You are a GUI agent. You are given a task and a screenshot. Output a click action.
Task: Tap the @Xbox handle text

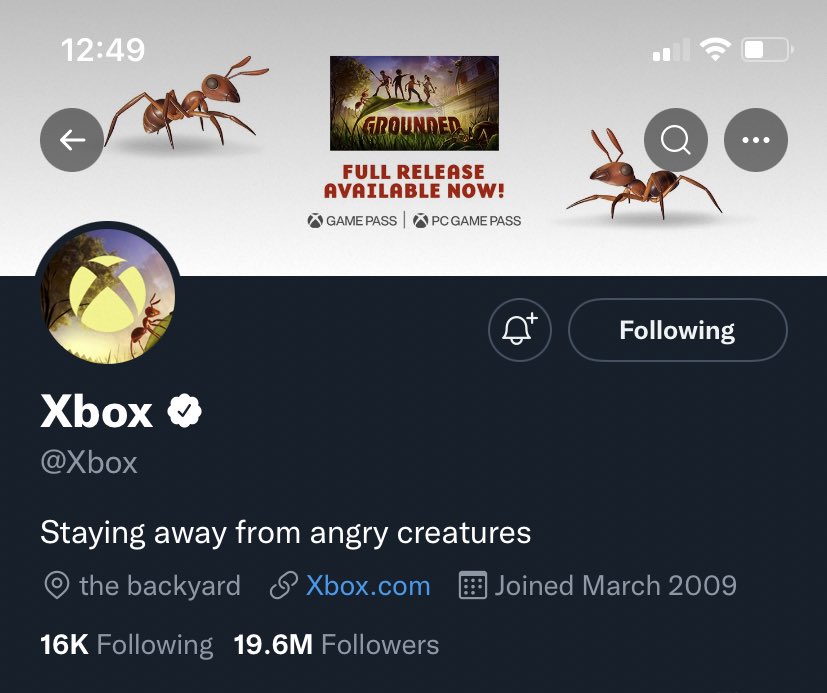[x=89, y=463]
